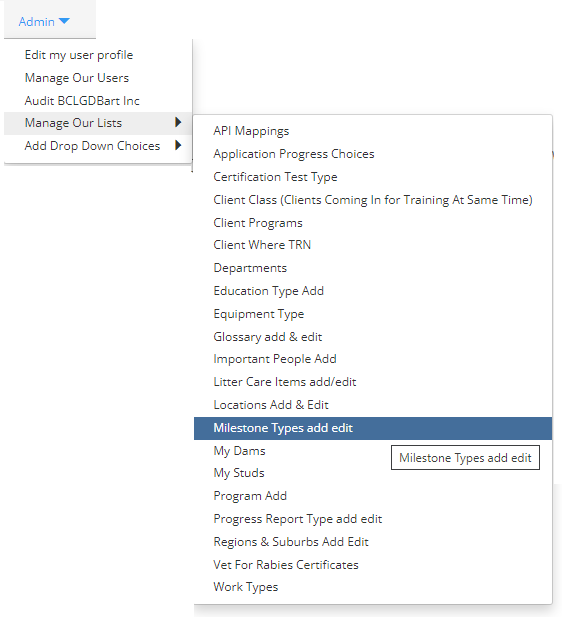Open Departments list

[x=250, y=268]
